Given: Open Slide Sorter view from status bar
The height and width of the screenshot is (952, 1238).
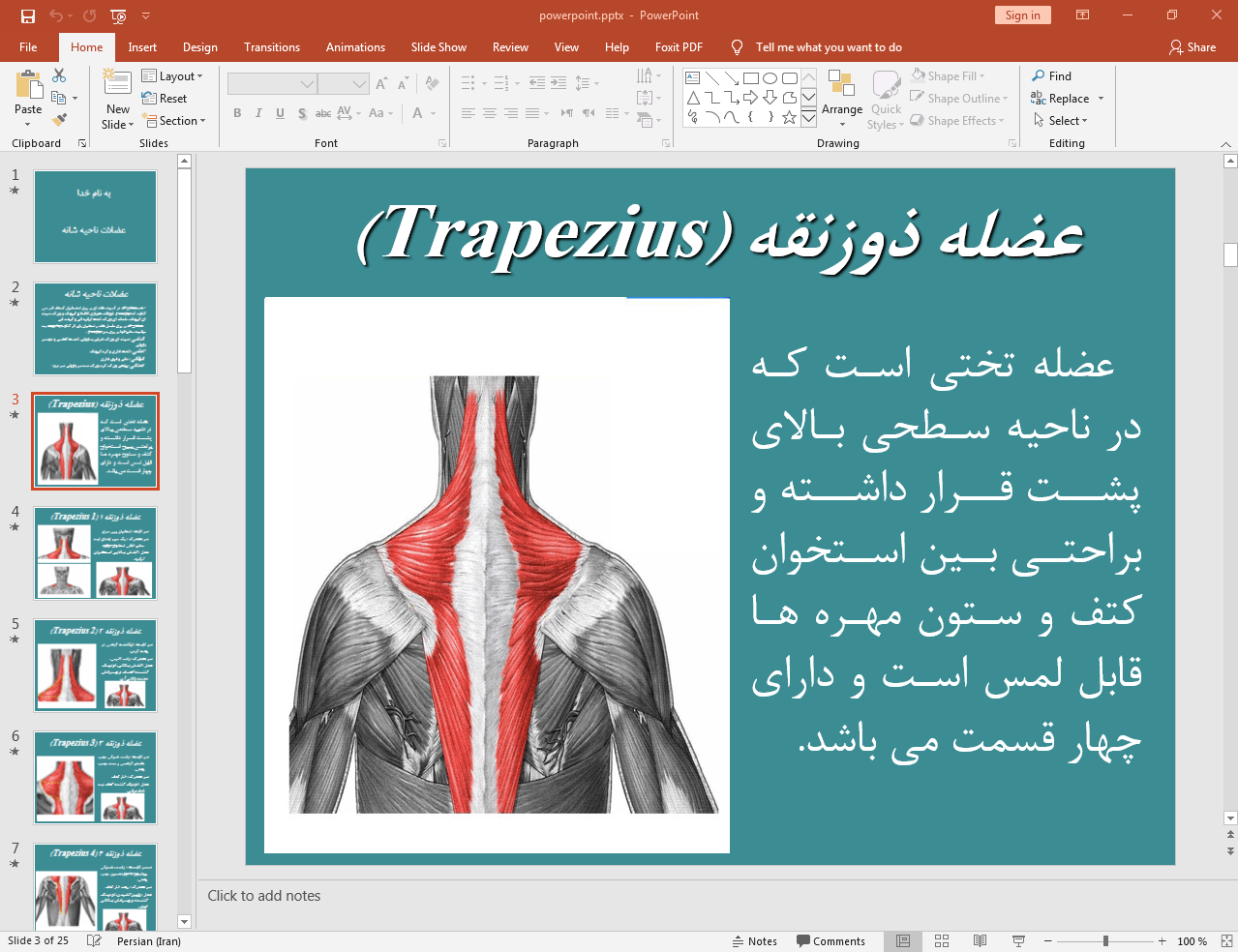Looking at the screenshot, I should point(941,941).
